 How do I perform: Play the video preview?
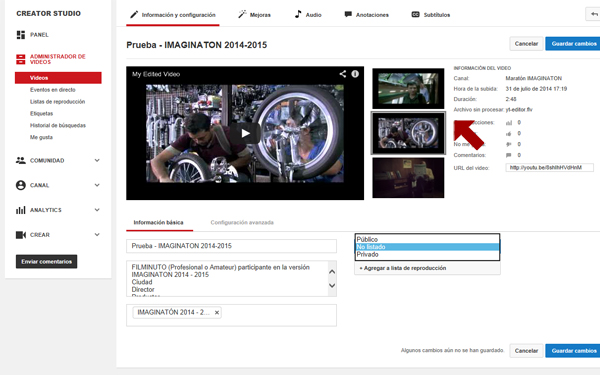click(x=245, y=133)
